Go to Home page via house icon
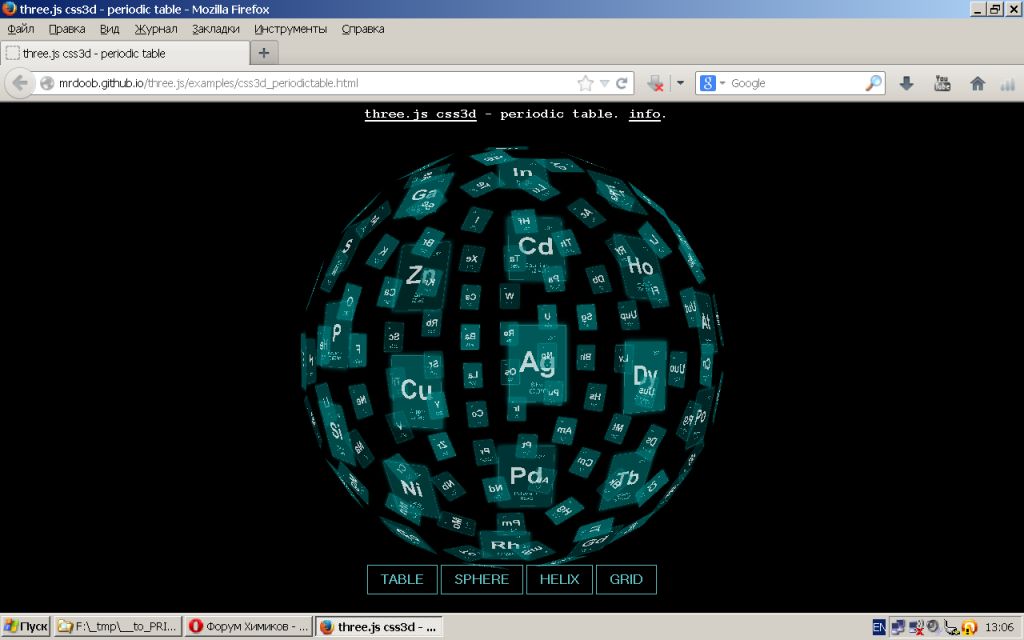The height and width of the screenshot is (640, 1024). pyautogui.click(x=977, y=83)
